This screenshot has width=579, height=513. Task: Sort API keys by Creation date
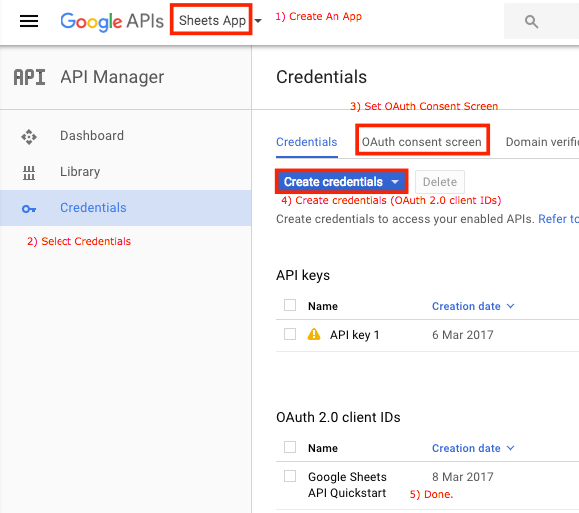pos(473,306)
